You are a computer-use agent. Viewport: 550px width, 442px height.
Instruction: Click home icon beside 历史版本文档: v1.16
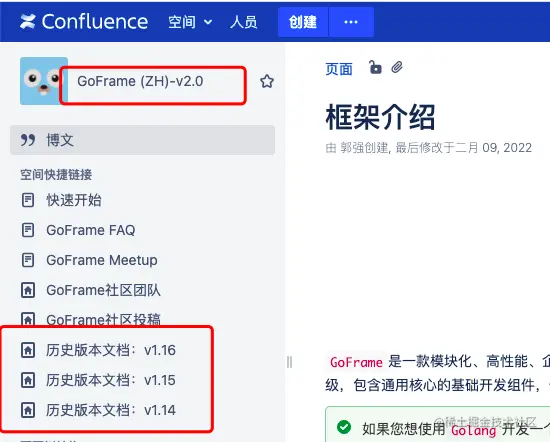28,350
